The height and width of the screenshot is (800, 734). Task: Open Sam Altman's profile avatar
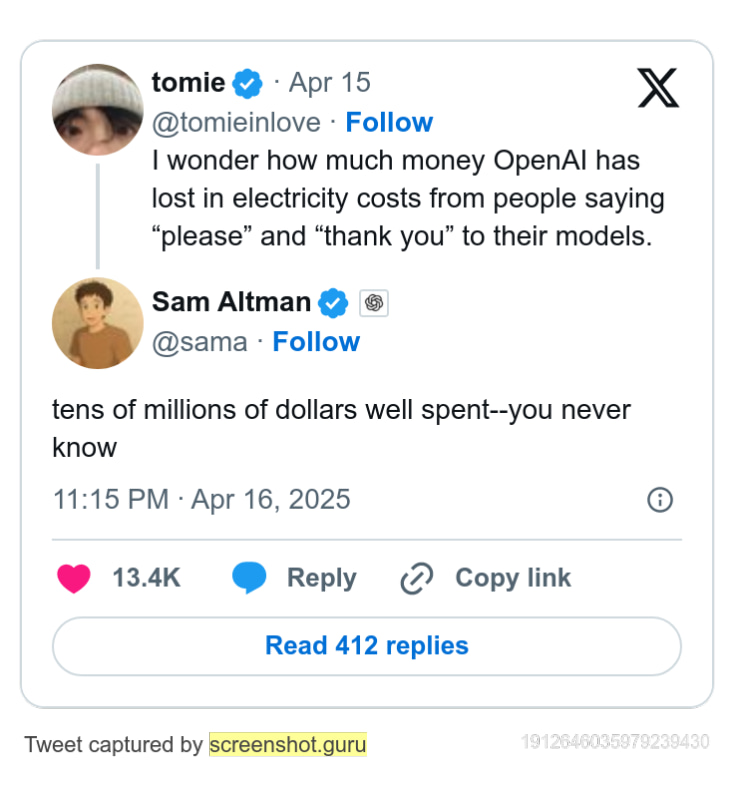click(97, 322)
